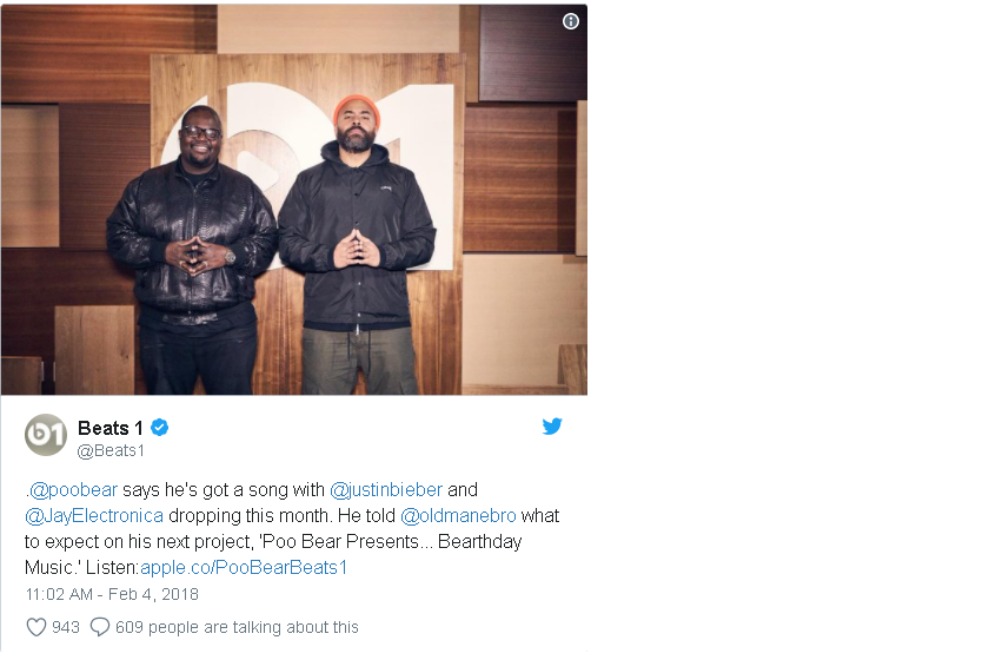This screenshot has width=990, height=660.
Task: Click the 943 likes count
Action: pyautogui.click(x=66, y=627)
